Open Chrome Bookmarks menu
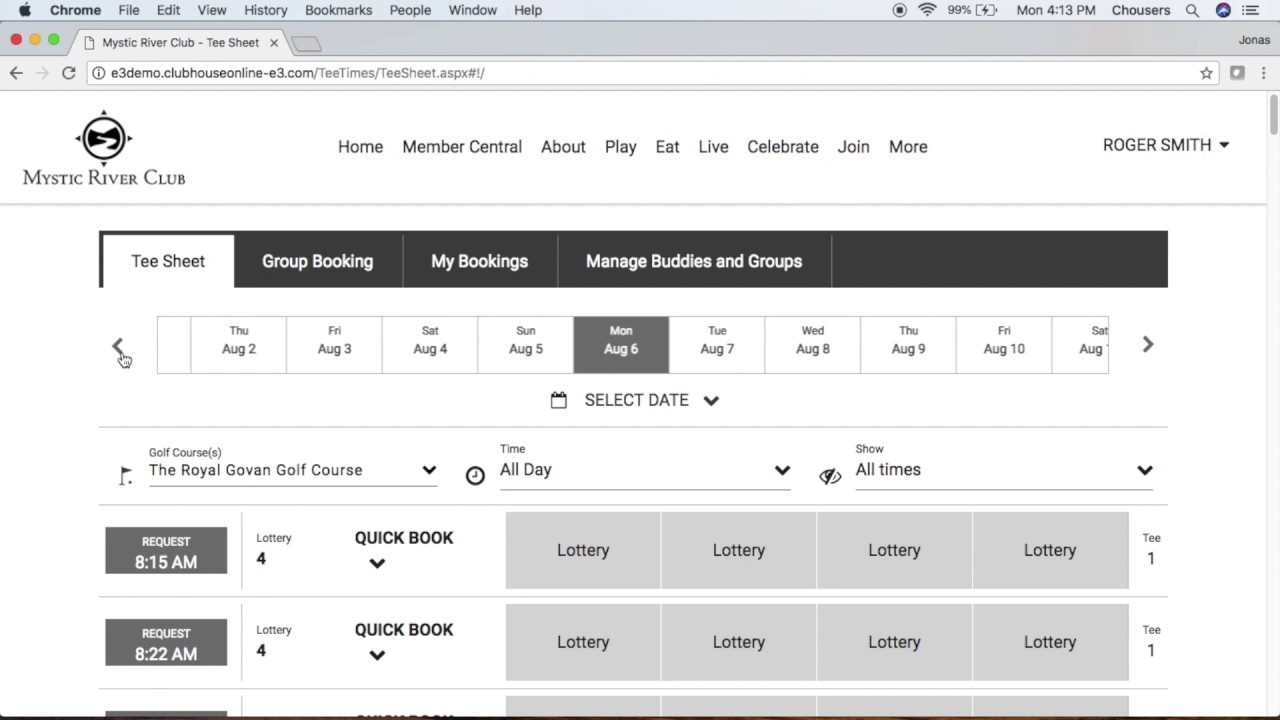The width and height of the screenshot is (1280, 720). (x=338, y=10)
